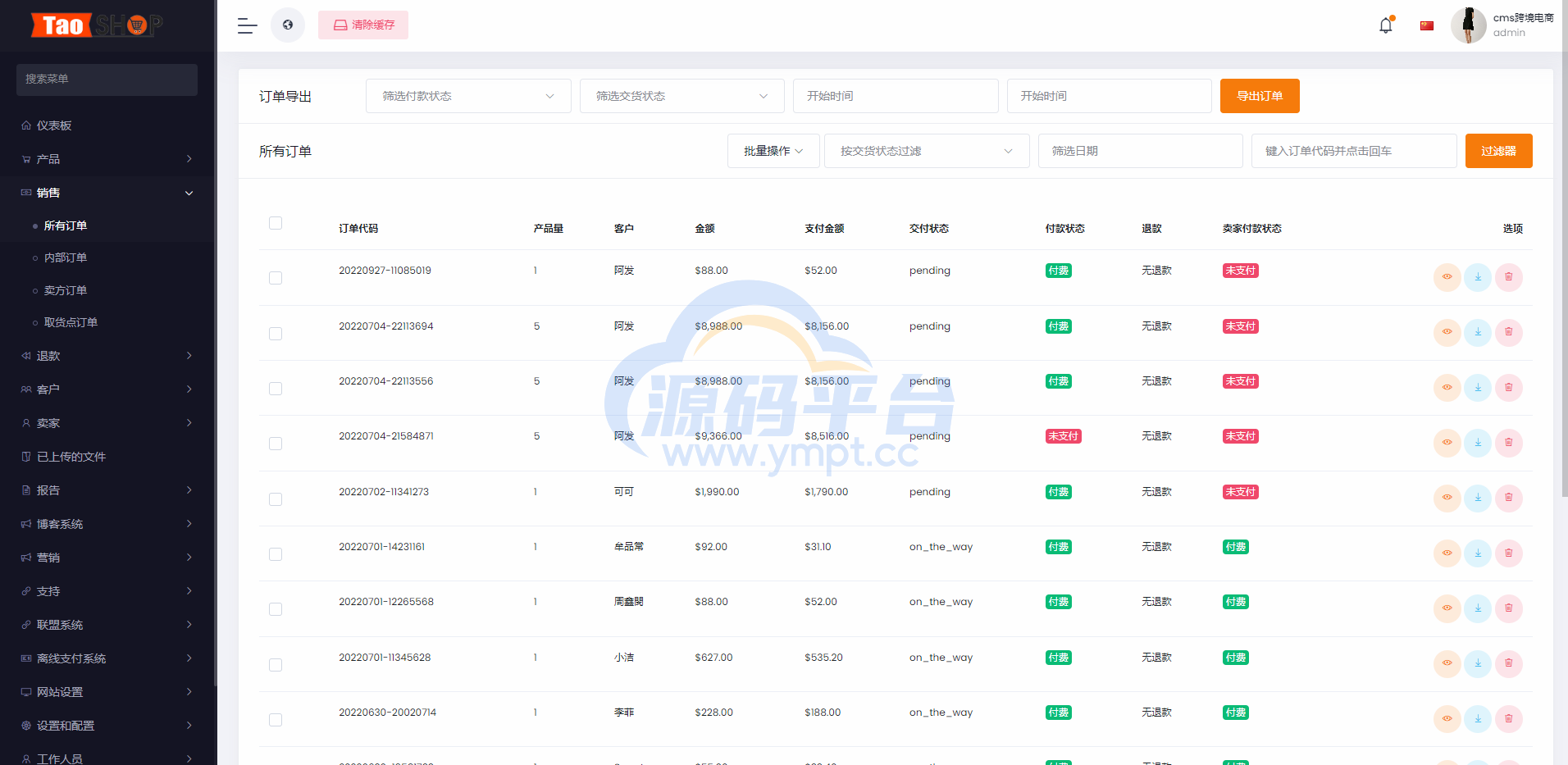Expand the 卖家 sidebar menu
1568x765 pixels.
click(x=107, y=423)
